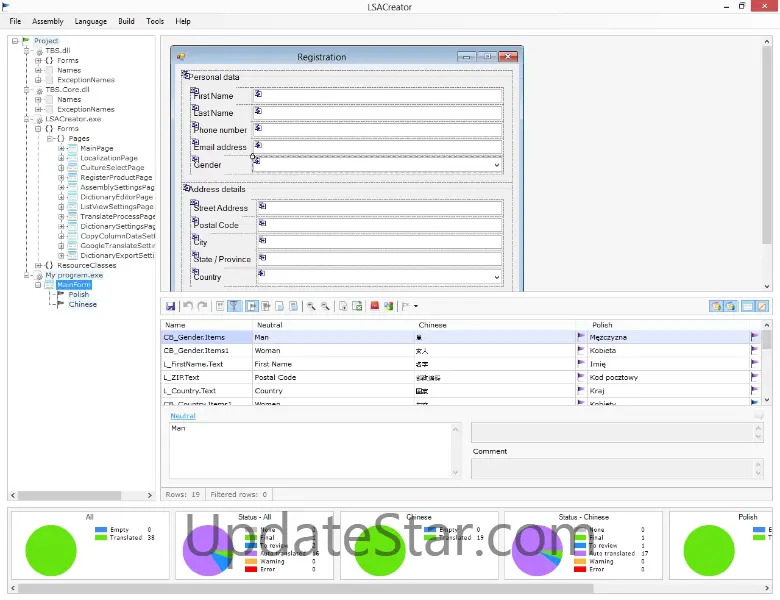Viewport: 780px width, 600px height.
Task: Open the Assembly menu
Action: (47, 21)
